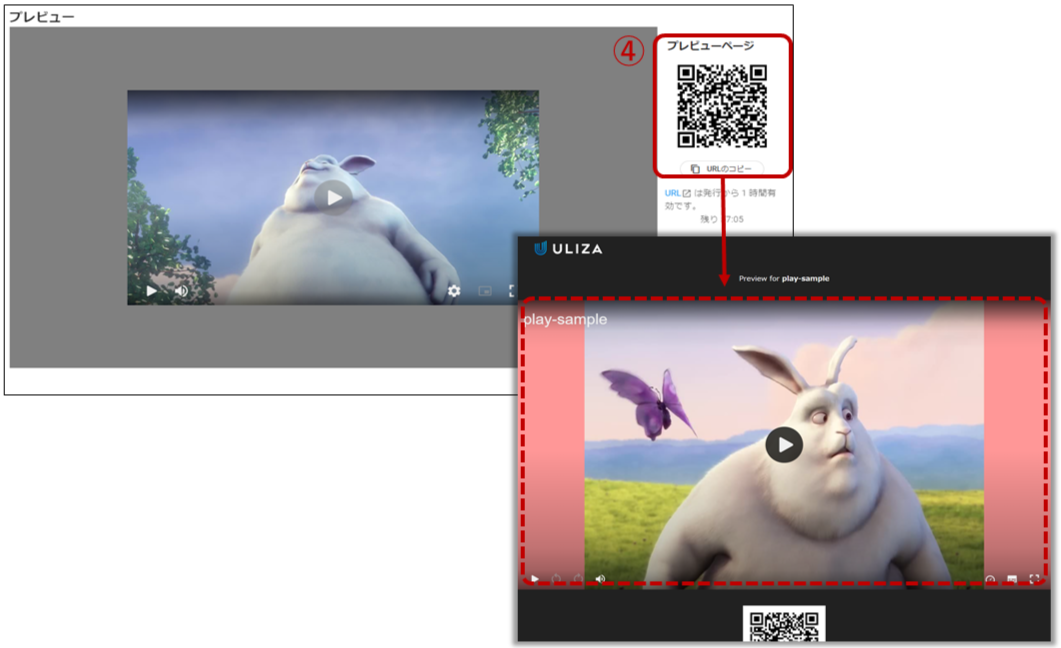Click the small play icon in the play-sample control bar

pyautogui.click(x=535, y=579)
